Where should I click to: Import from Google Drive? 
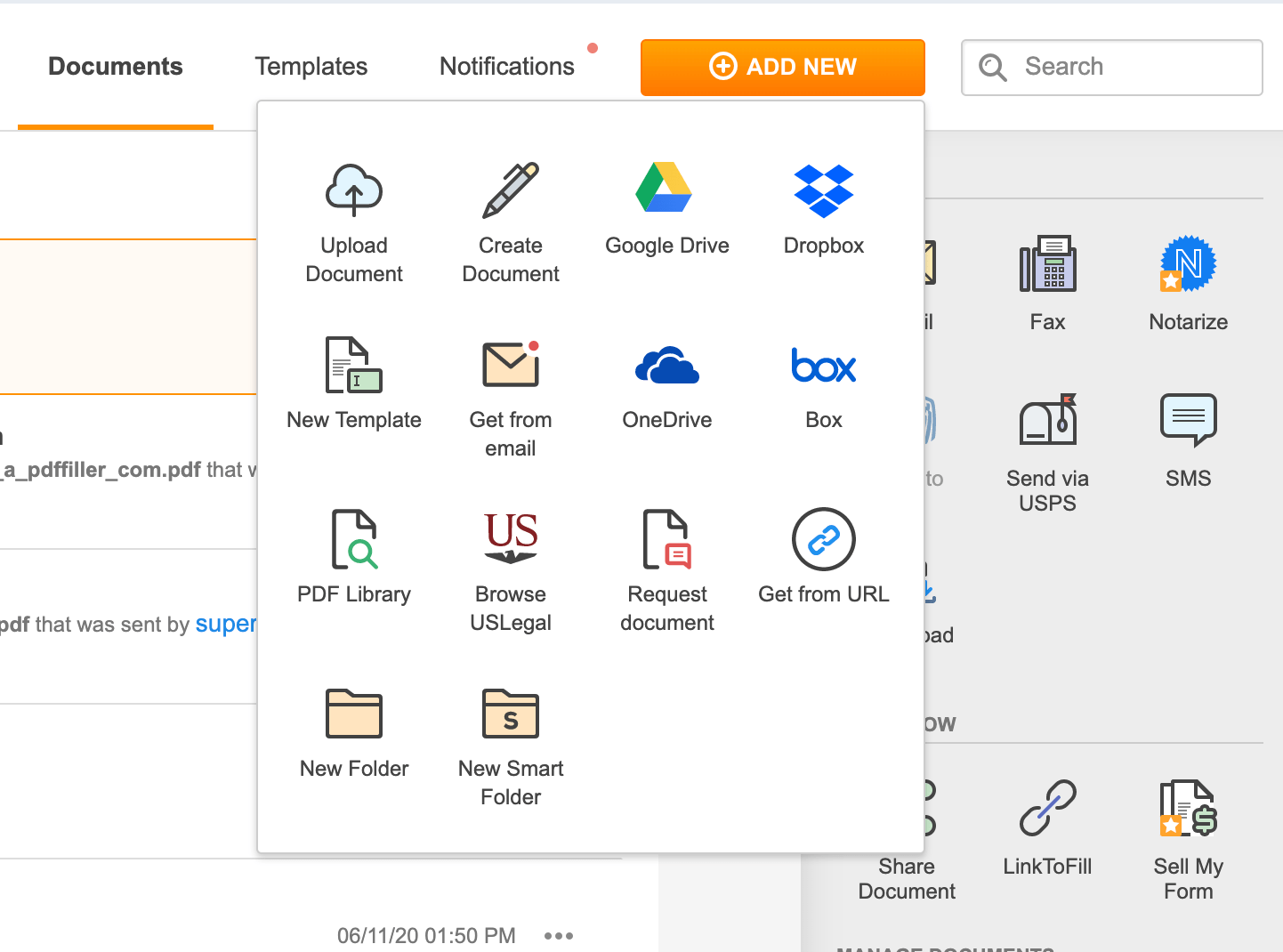pos(666,209)
